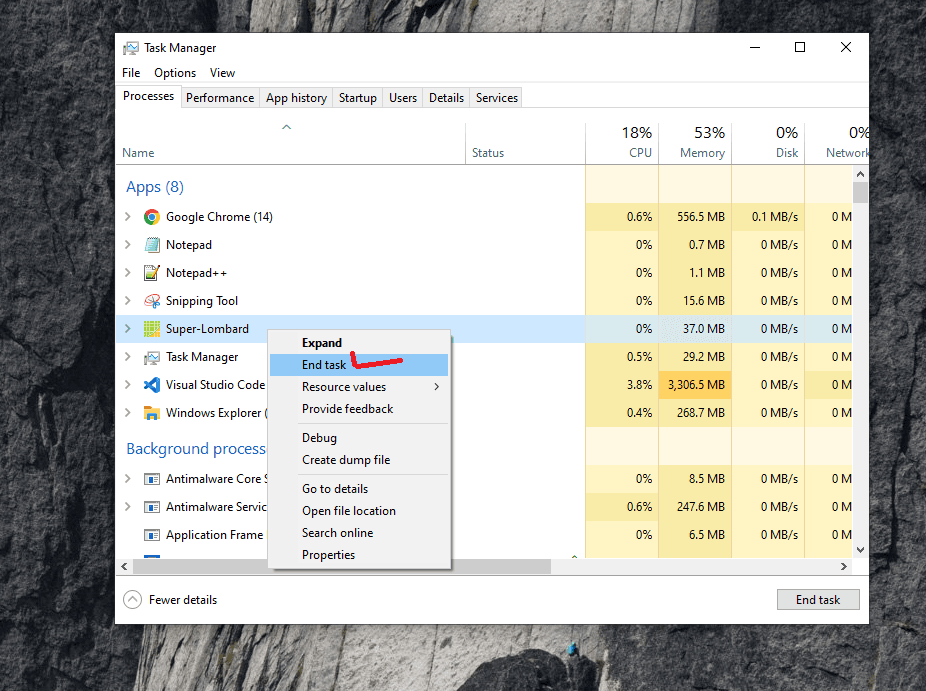Expand the Windows Explorer process row
The width and height of the screenshot is (926, 691).
(128, 412)
